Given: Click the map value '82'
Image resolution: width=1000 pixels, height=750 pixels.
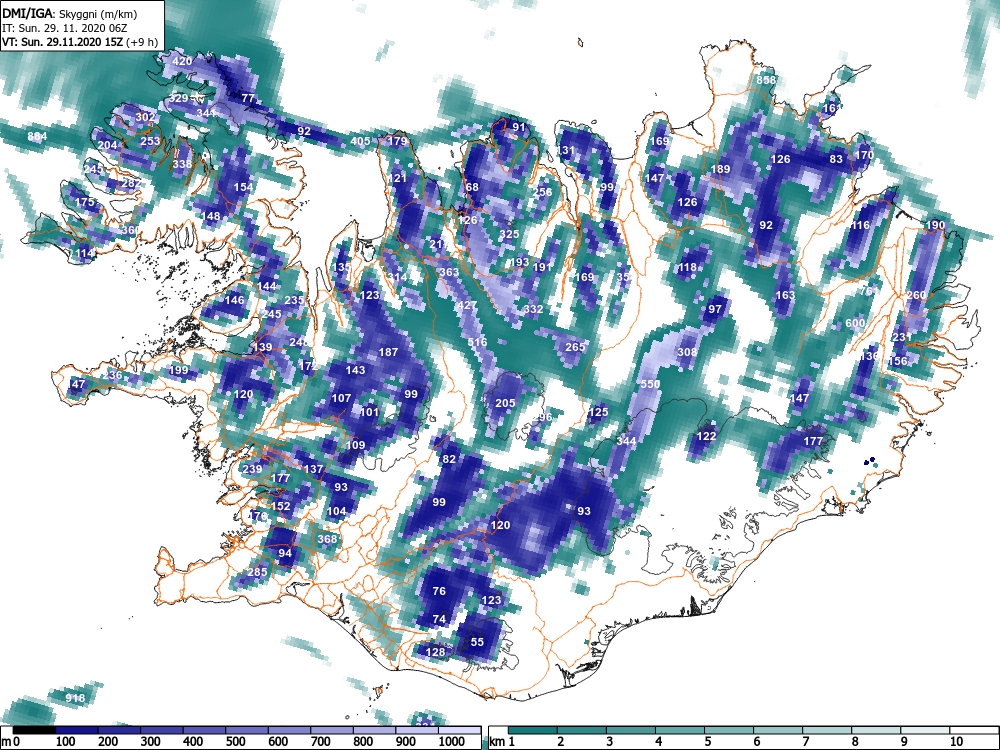Looking at the screenshot, I should tap(449, 459).
